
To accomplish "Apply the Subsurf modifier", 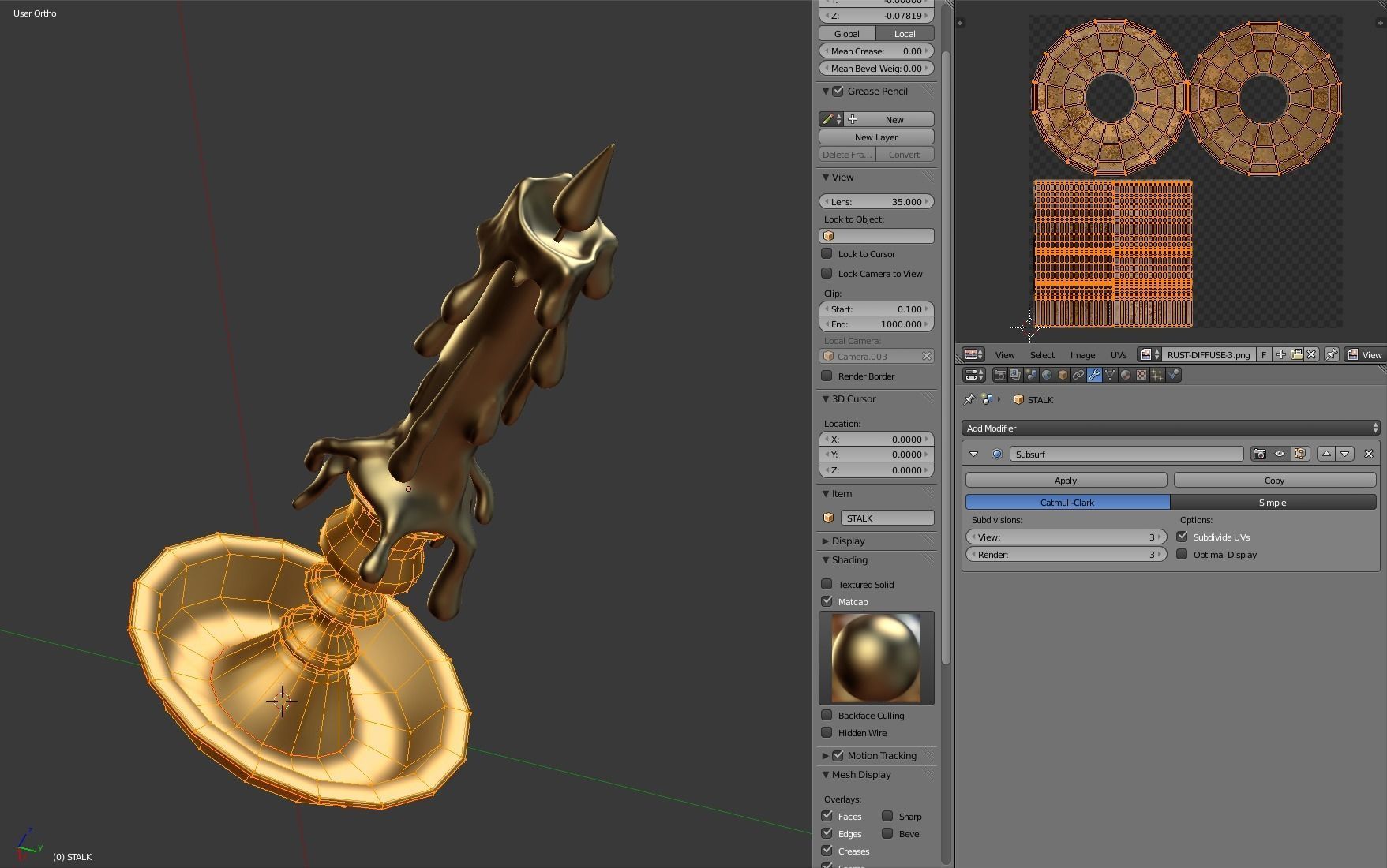I will point(1066,480).
